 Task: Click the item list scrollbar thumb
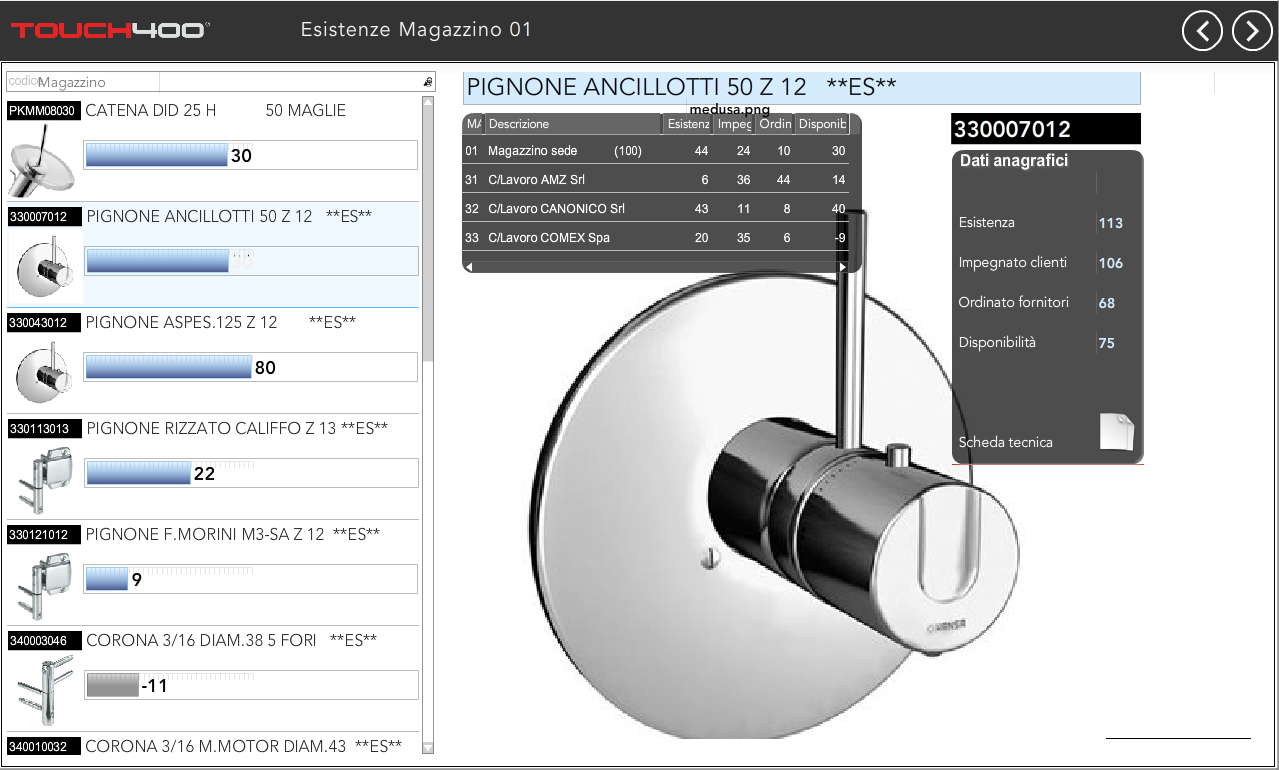click(x=428, y=233)
